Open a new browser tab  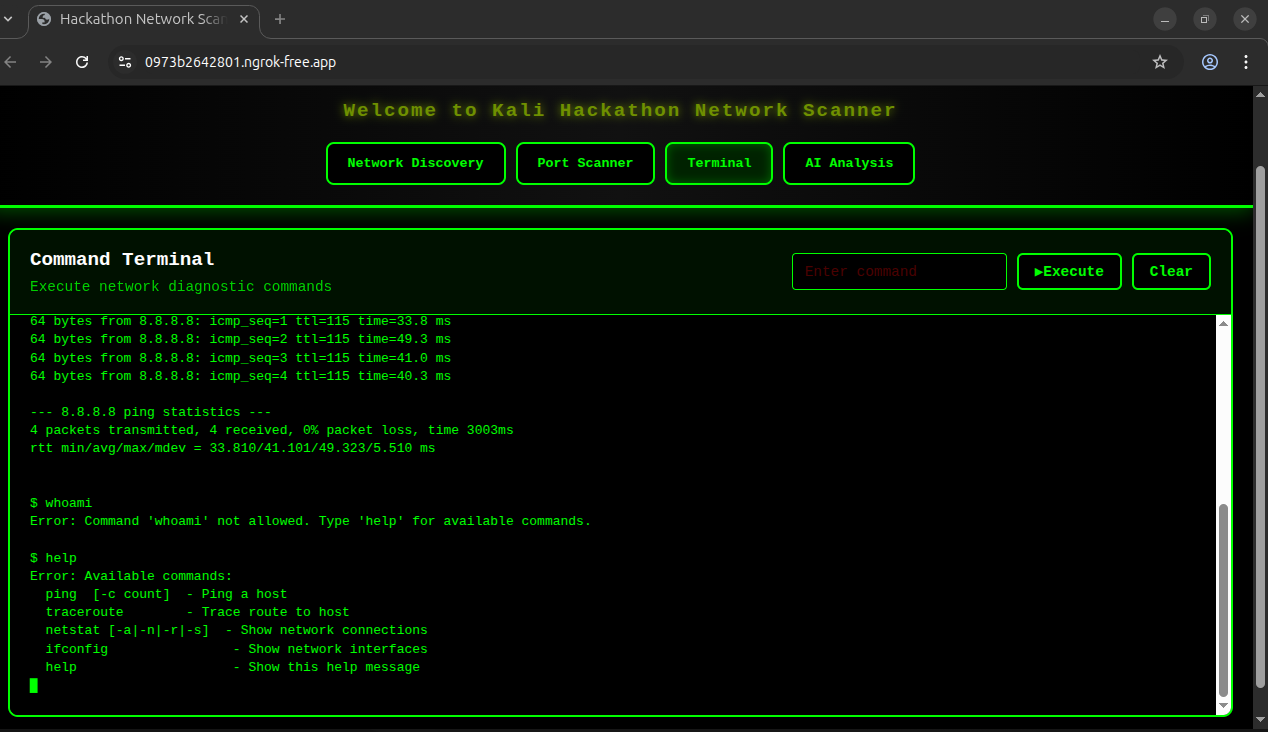click(280, 19)
